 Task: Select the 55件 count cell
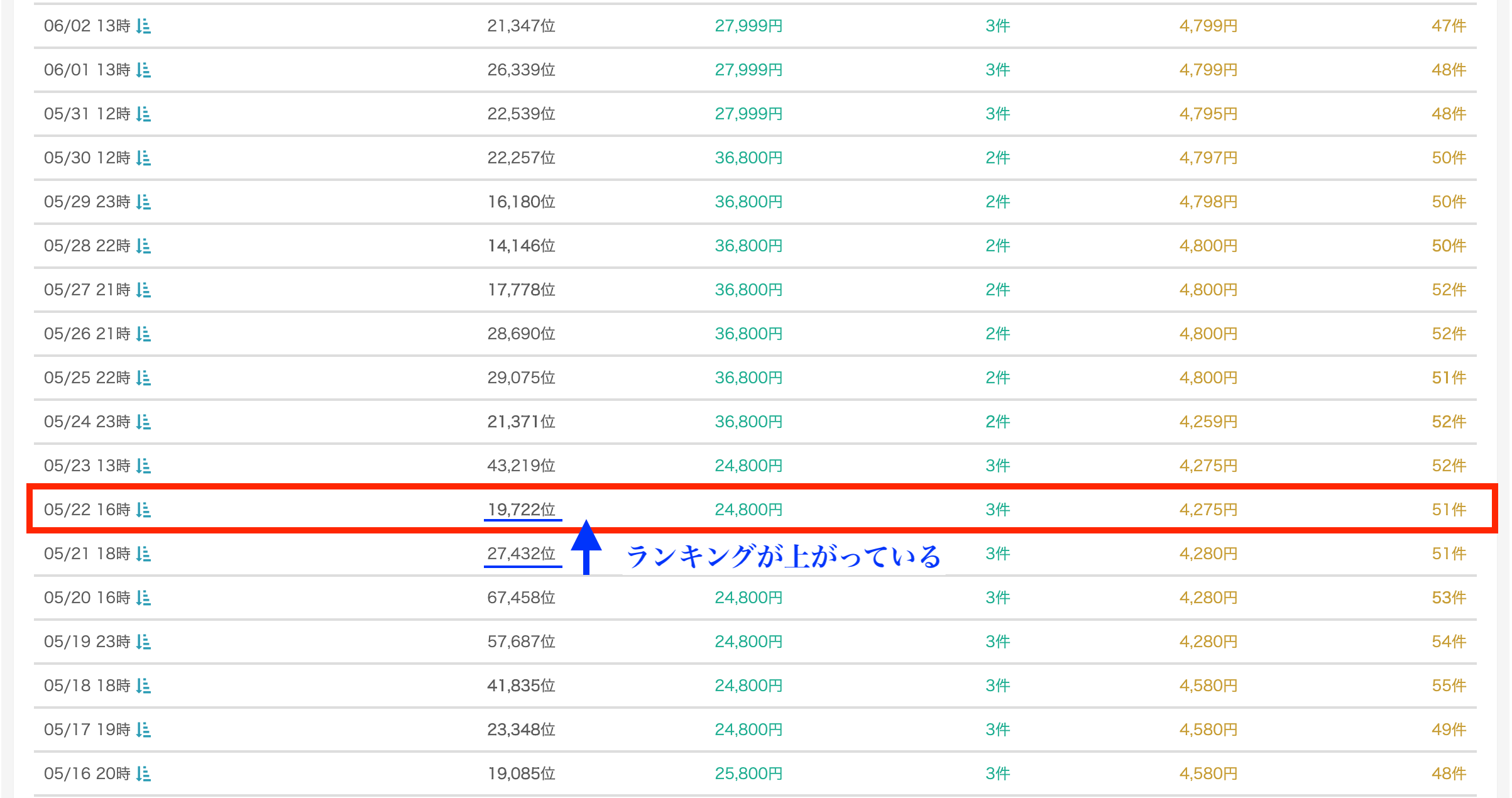tap(1449, 686)
